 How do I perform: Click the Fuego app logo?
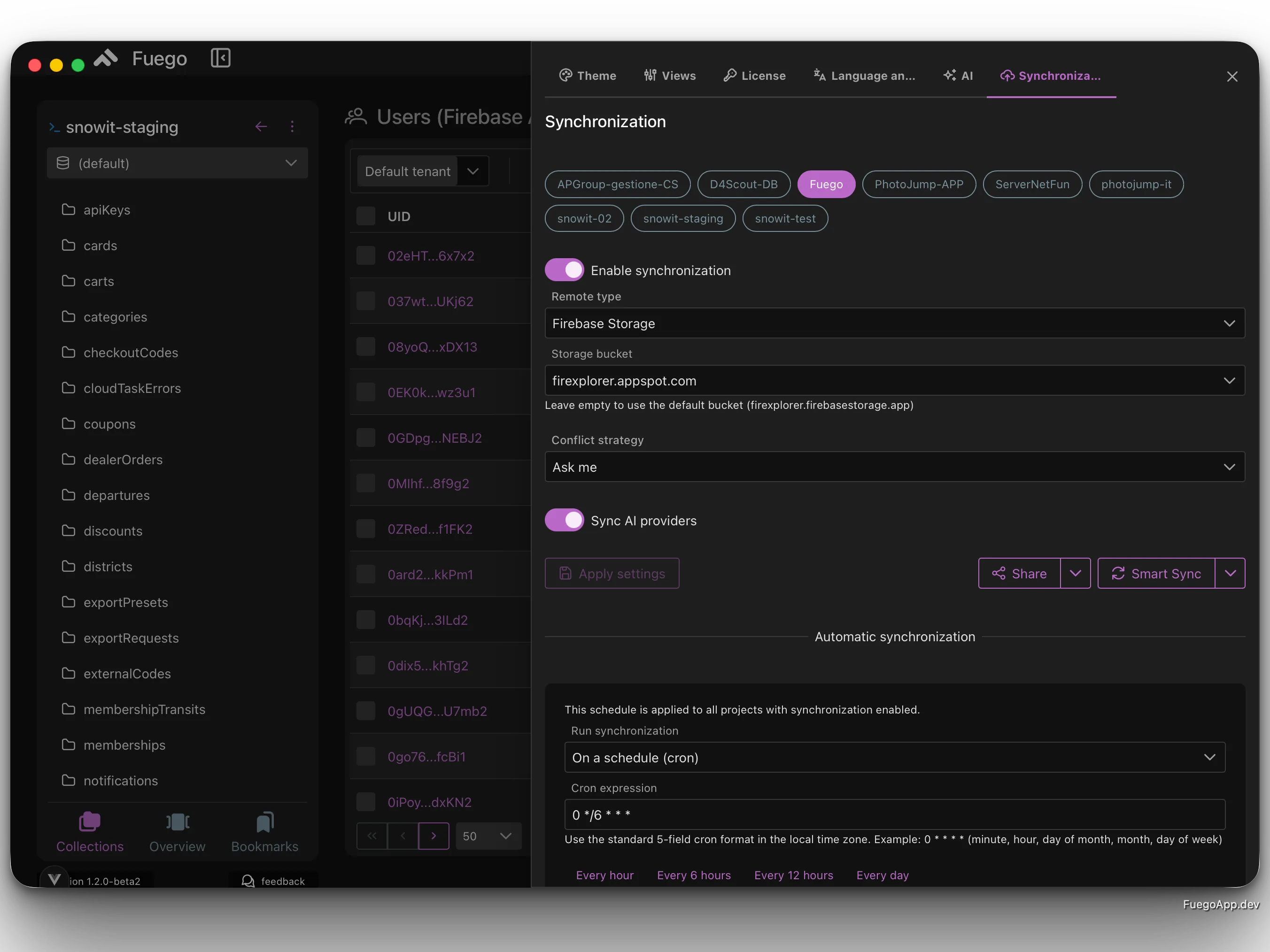pyautogui.click(x=106, y=58)
